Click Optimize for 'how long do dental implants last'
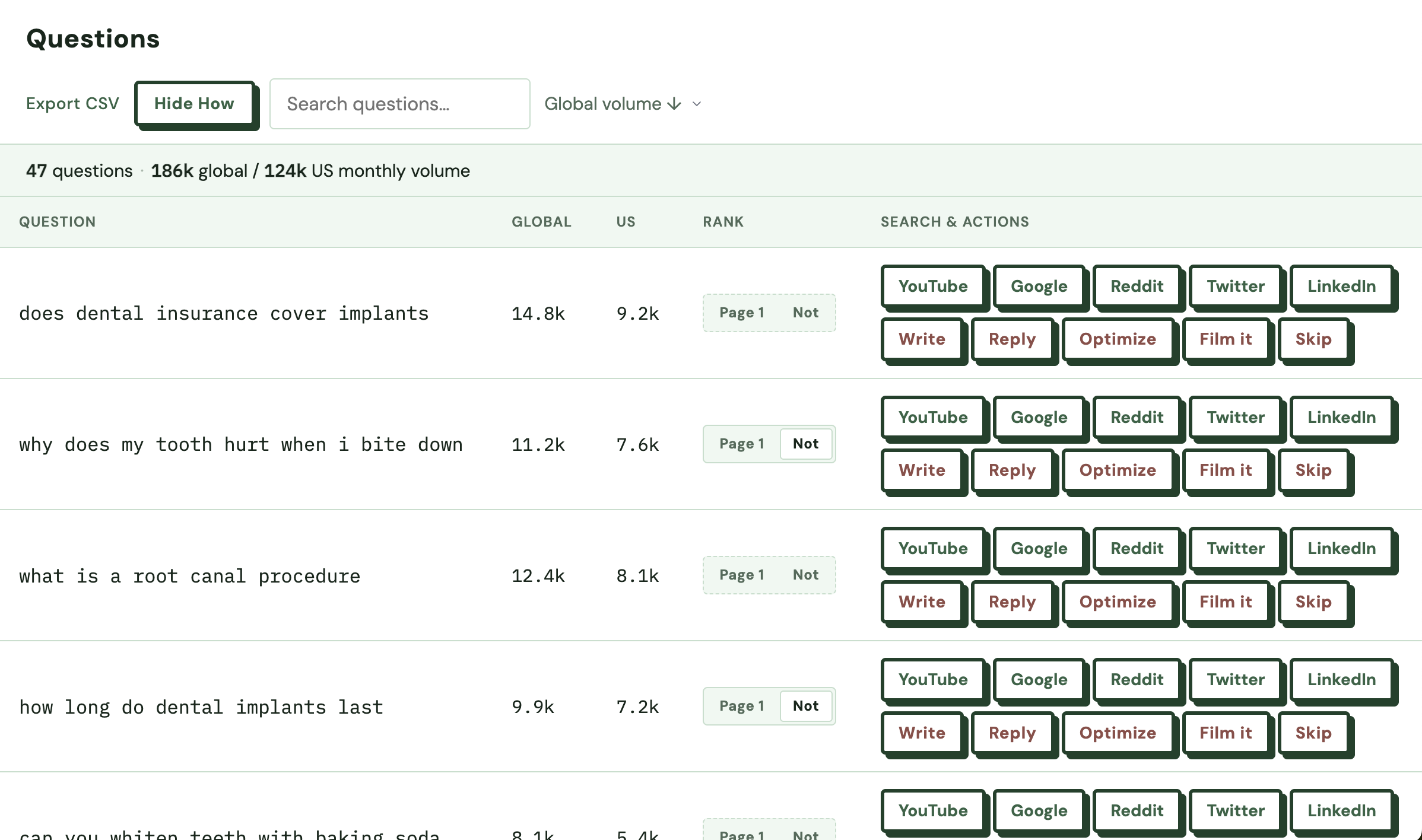1422x840 pixels. (x=1118, y=733)
